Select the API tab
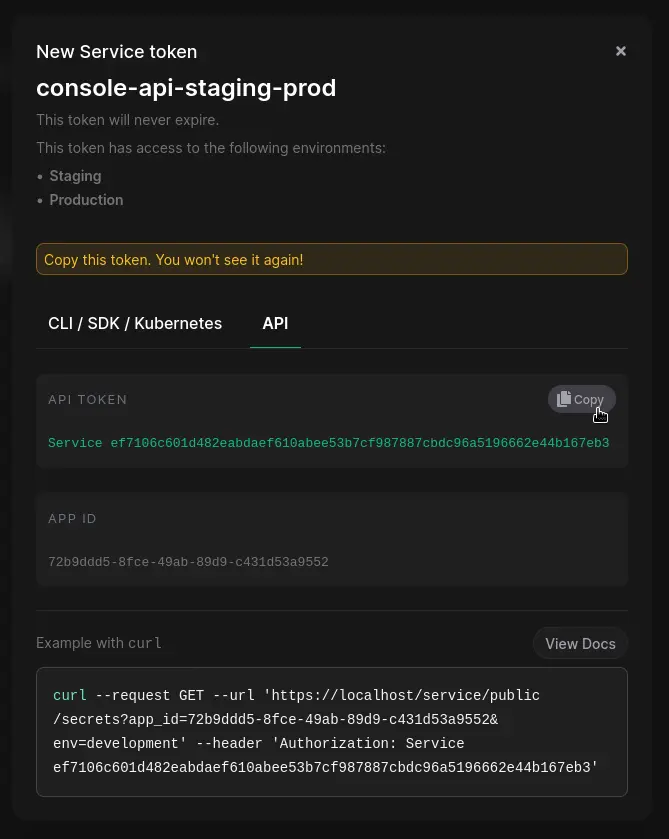Screen dimensions: 669x839 [275, 323]
